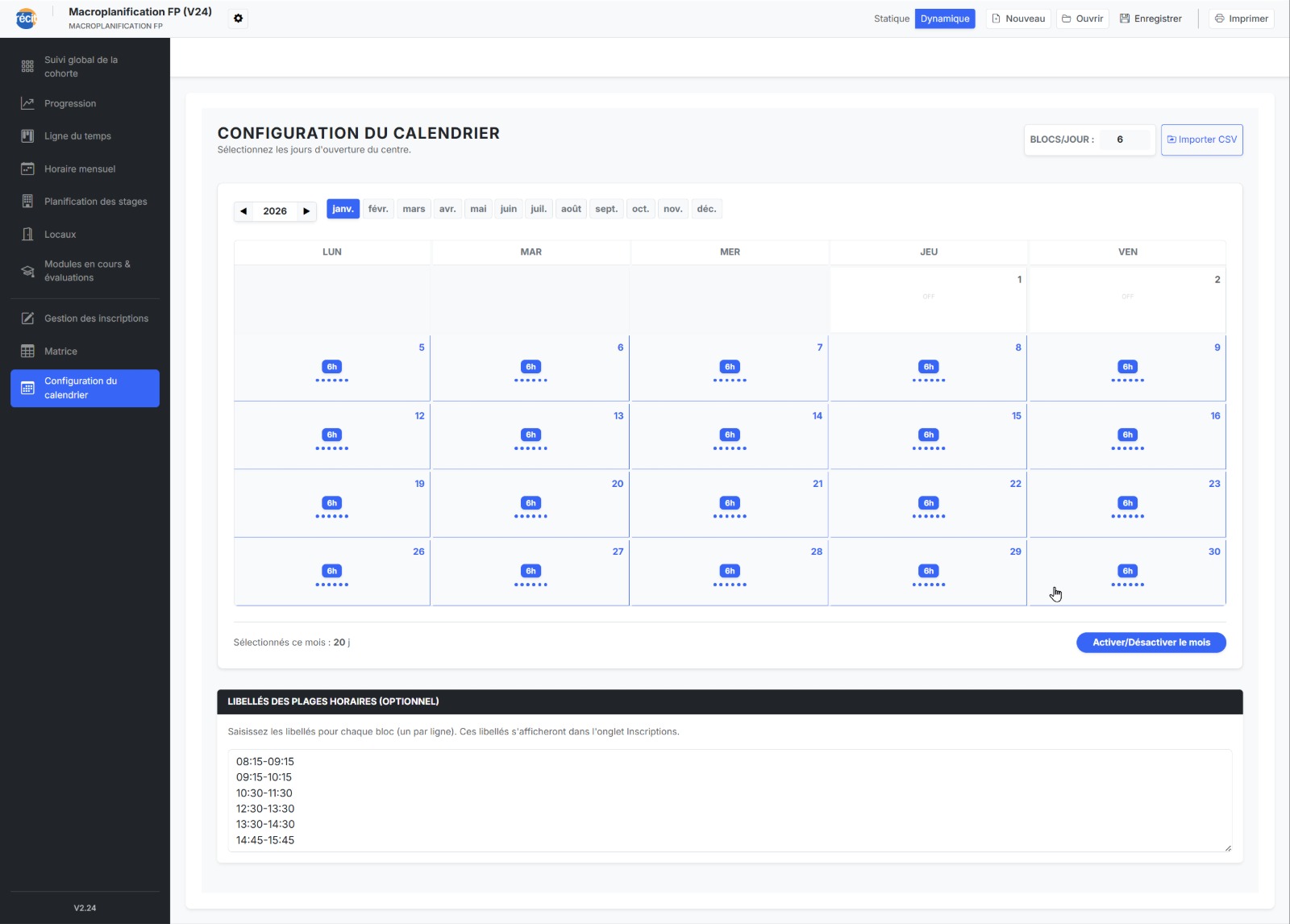Screen dimensions: 1290x924
Task: Advance to next year with right arrow
Action: pyautogui.click(x=306, y=211)
